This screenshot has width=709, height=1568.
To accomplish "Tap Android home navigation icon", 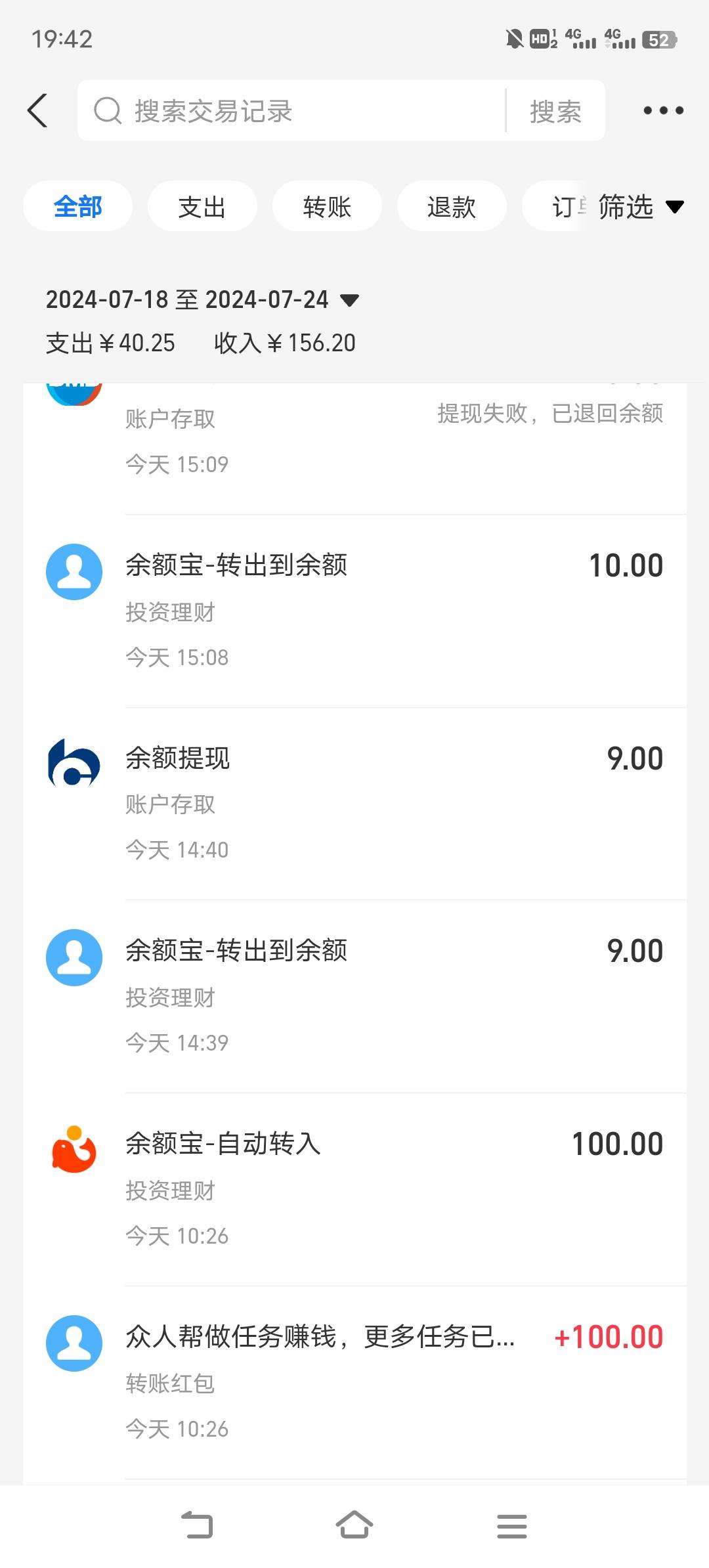I will click(x=354, y=1525).
